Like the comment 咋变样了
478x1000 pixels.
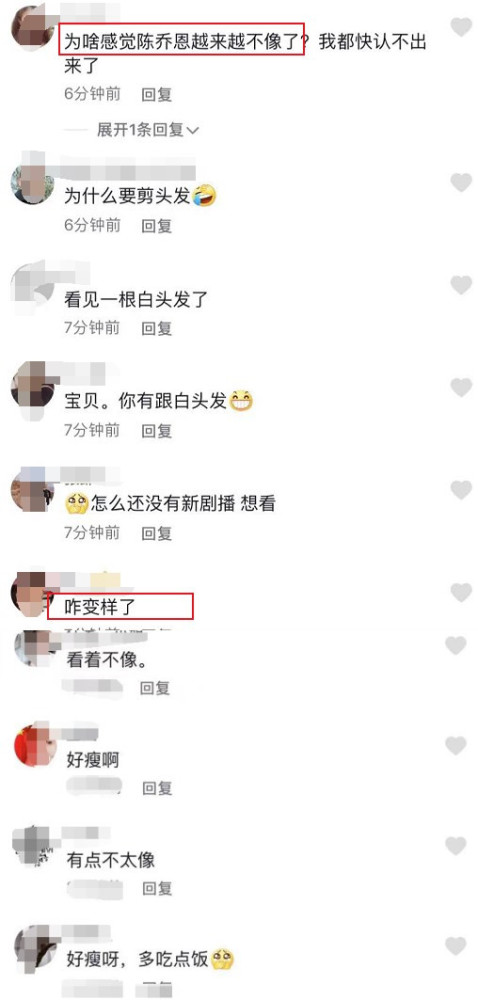pos(461,592)
